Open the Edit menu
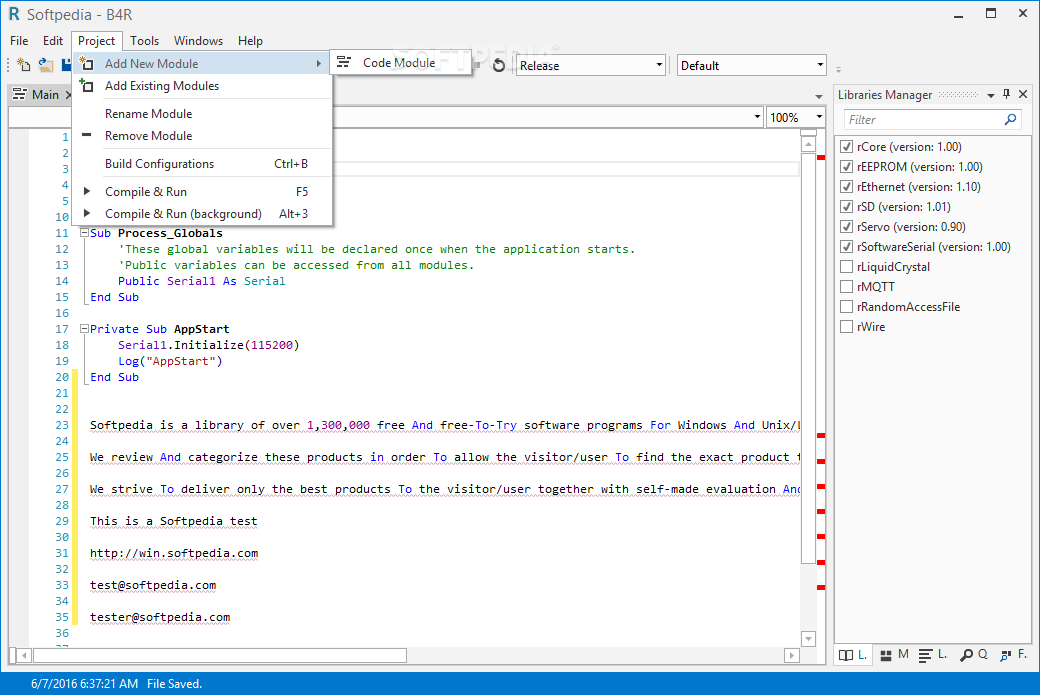This screenshot has width=1040, height=695. 53,40
